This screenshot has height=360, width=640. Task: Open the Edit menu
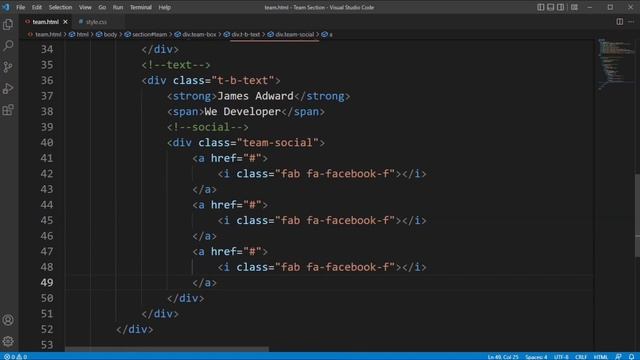click(x=37, y=7)
